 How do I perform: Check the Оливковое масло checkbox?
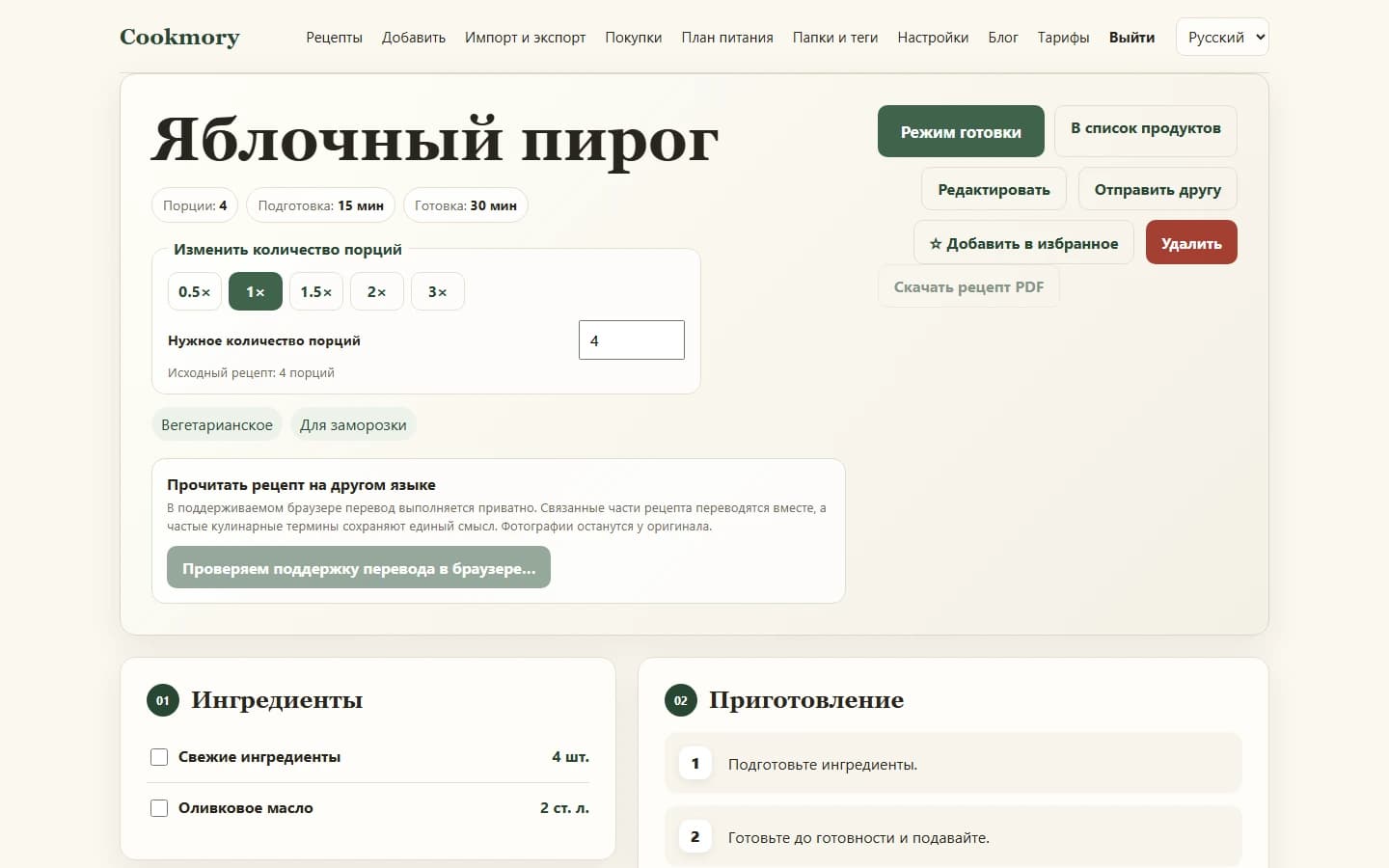[x=159, y=808]
